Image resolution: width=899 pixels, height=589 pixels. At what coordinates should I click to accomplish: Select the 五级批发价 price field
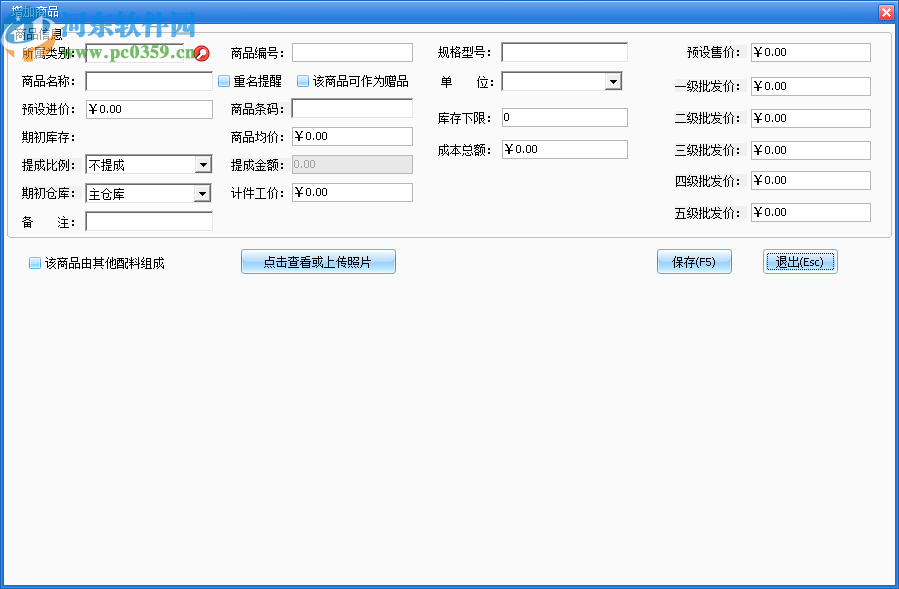pos(810,212)
